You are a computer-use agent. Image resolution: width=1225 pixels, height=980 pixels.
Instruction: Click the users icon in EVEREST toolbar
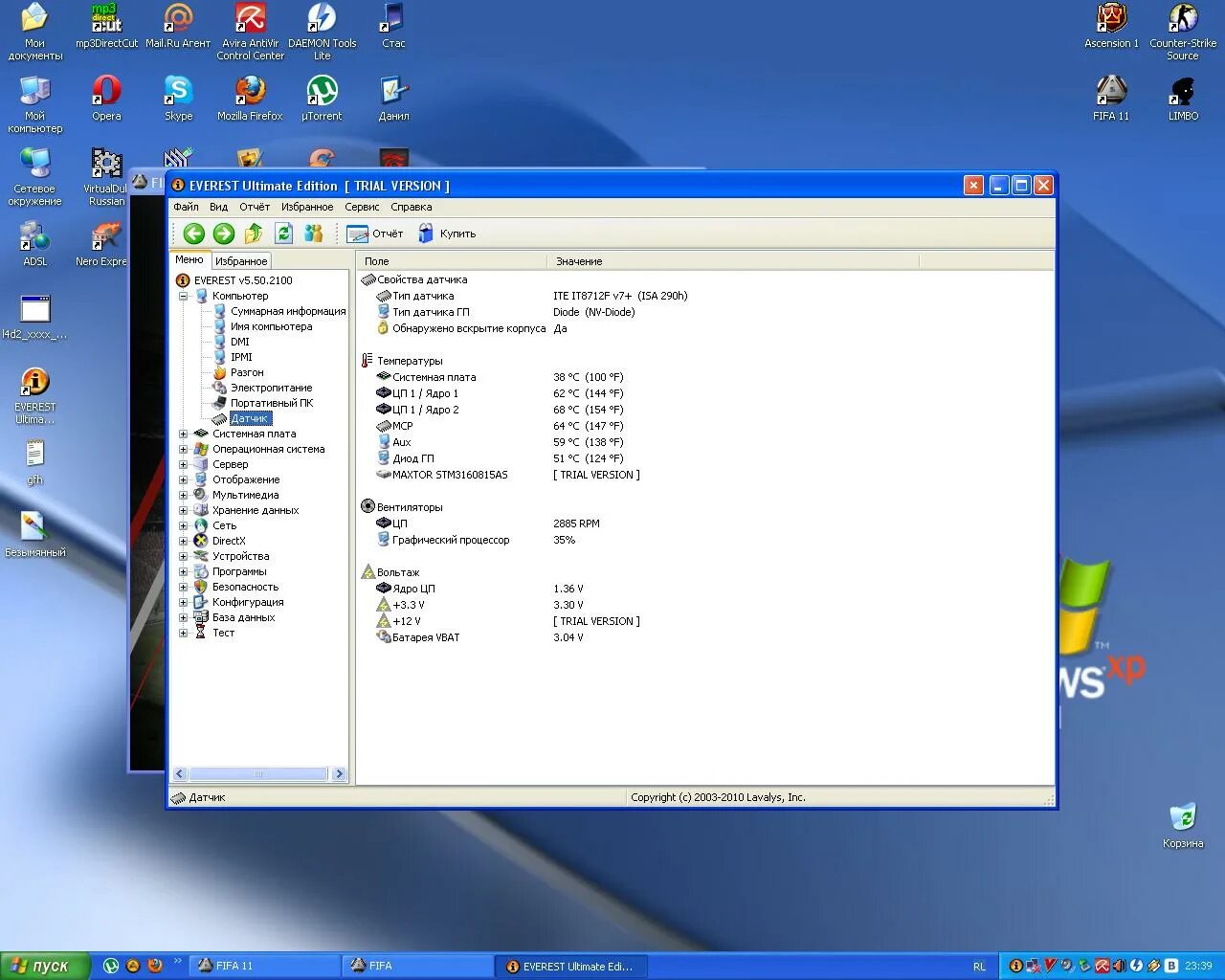pos(313,234)
